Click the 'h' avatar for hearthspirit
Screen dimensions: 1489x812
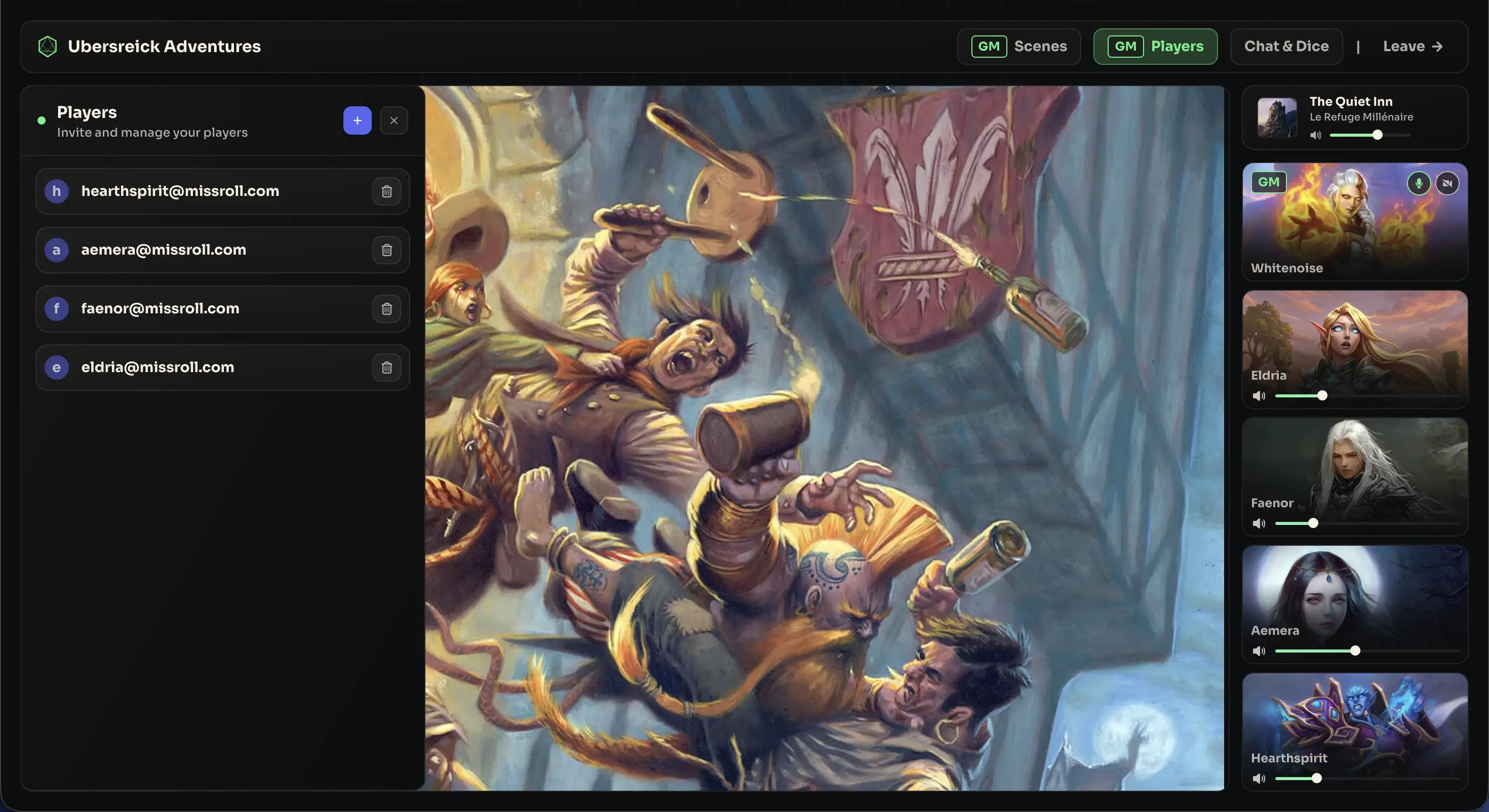tap(57, 191)
